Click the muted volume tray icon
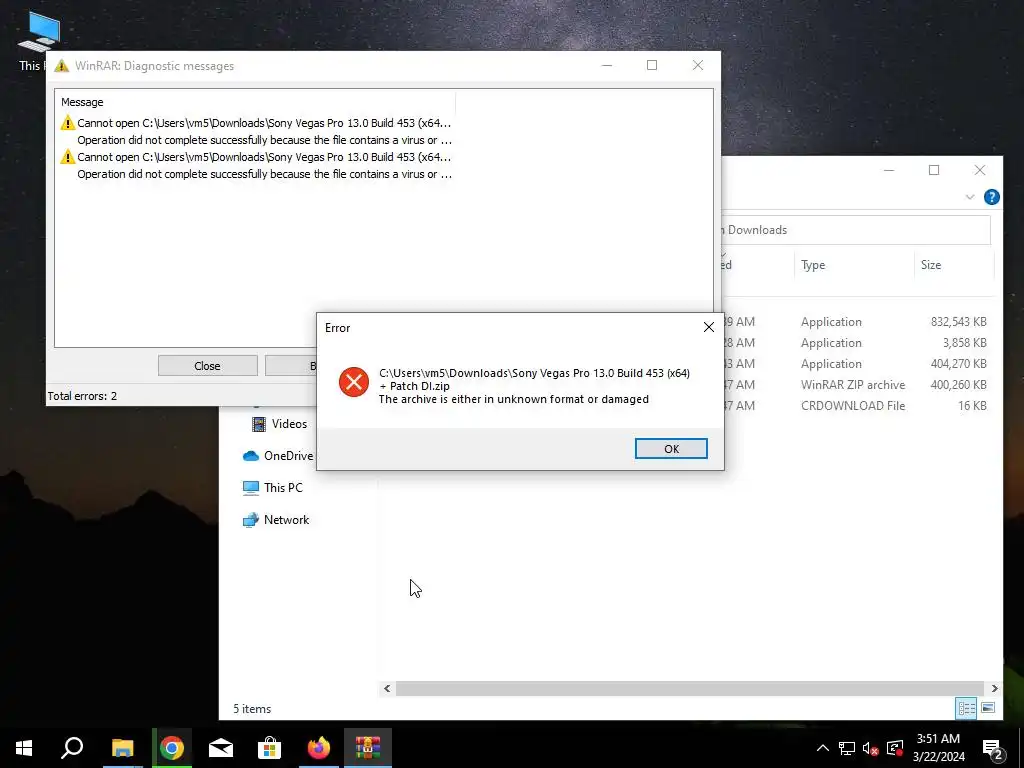 [870, 748]
